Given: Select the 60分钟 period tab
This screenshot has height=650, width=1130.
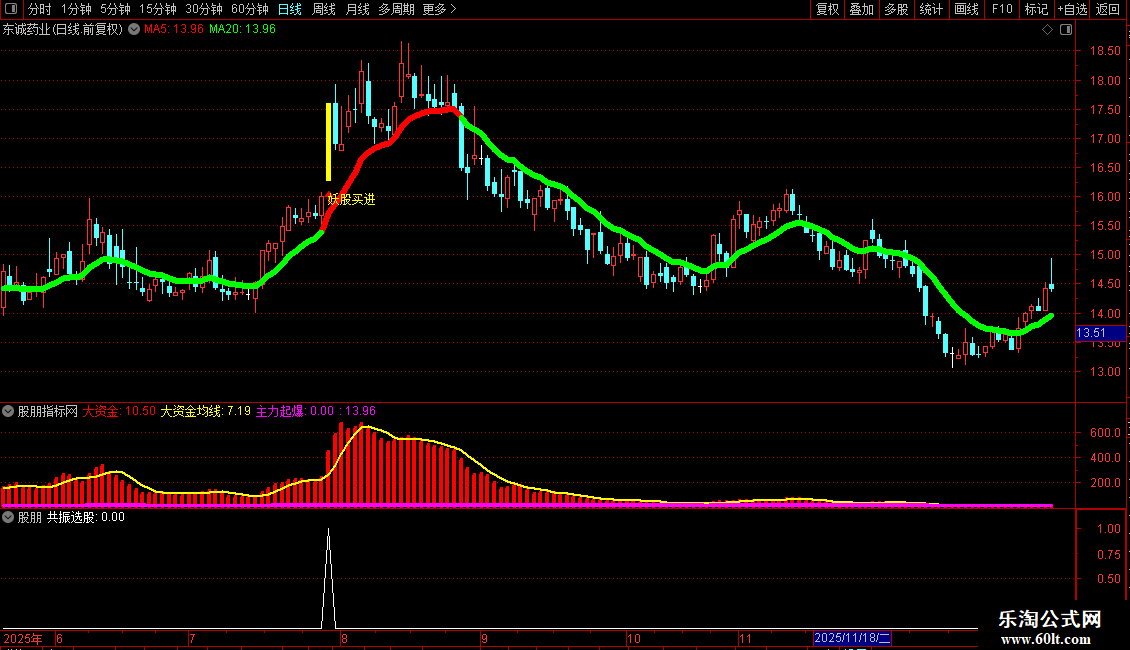Looking at the screenshot, I should 249,9.
